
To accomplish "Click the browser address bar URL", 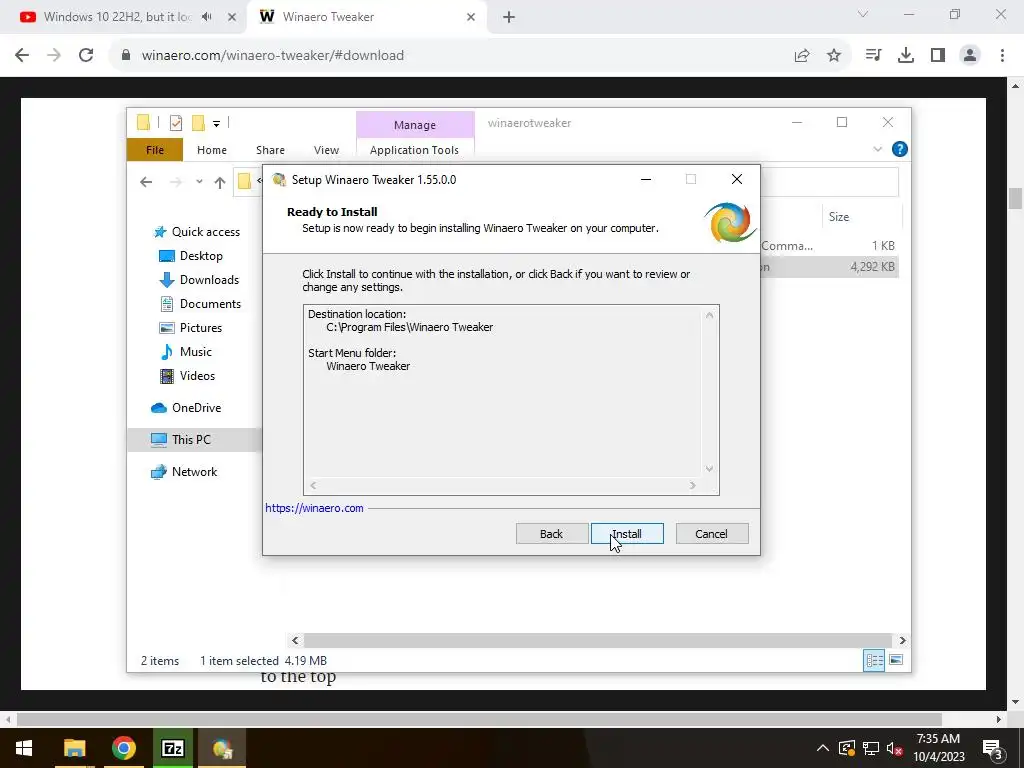I will coord(273,56).
